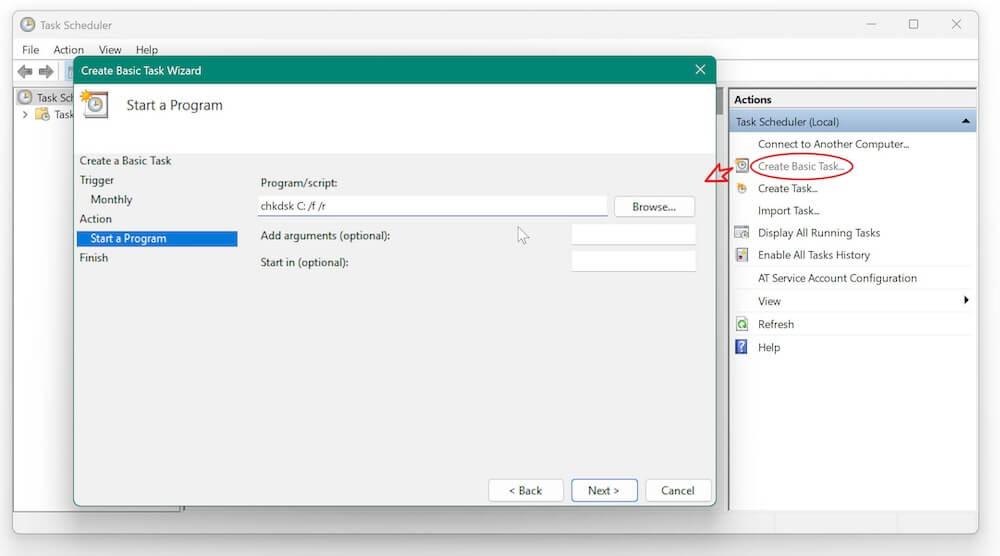Click the Create Basic Task icon in Actions
The width and height of the screenshot is (1000, 556).
[x=742, y=166]
